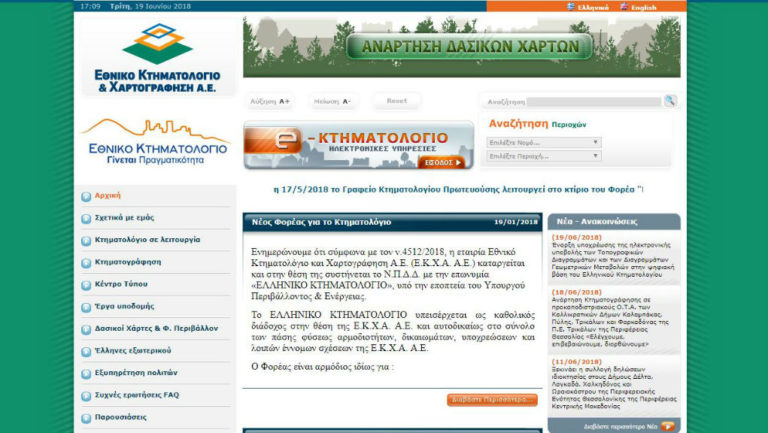This screenshot has height=433, width=768.
Task: Open Κτηματολόγιο σε λειτουργία menu item
Action: [147, 240]
